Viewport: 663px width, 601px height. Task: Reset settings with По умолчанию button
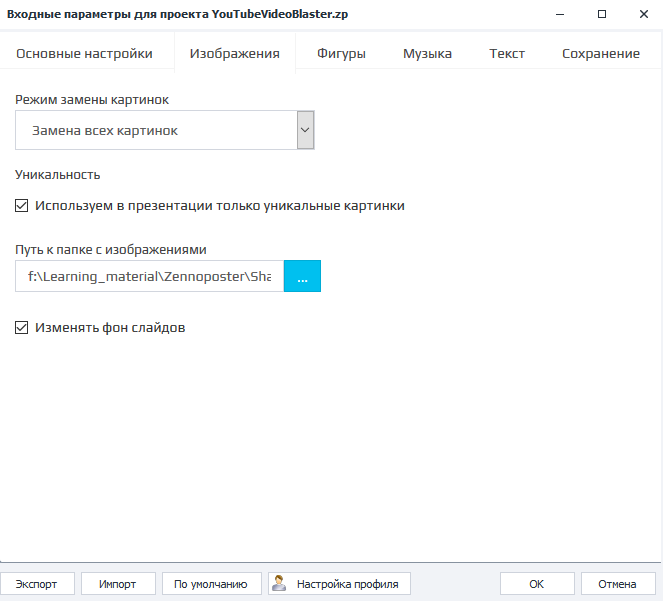[x=211, y=584]
